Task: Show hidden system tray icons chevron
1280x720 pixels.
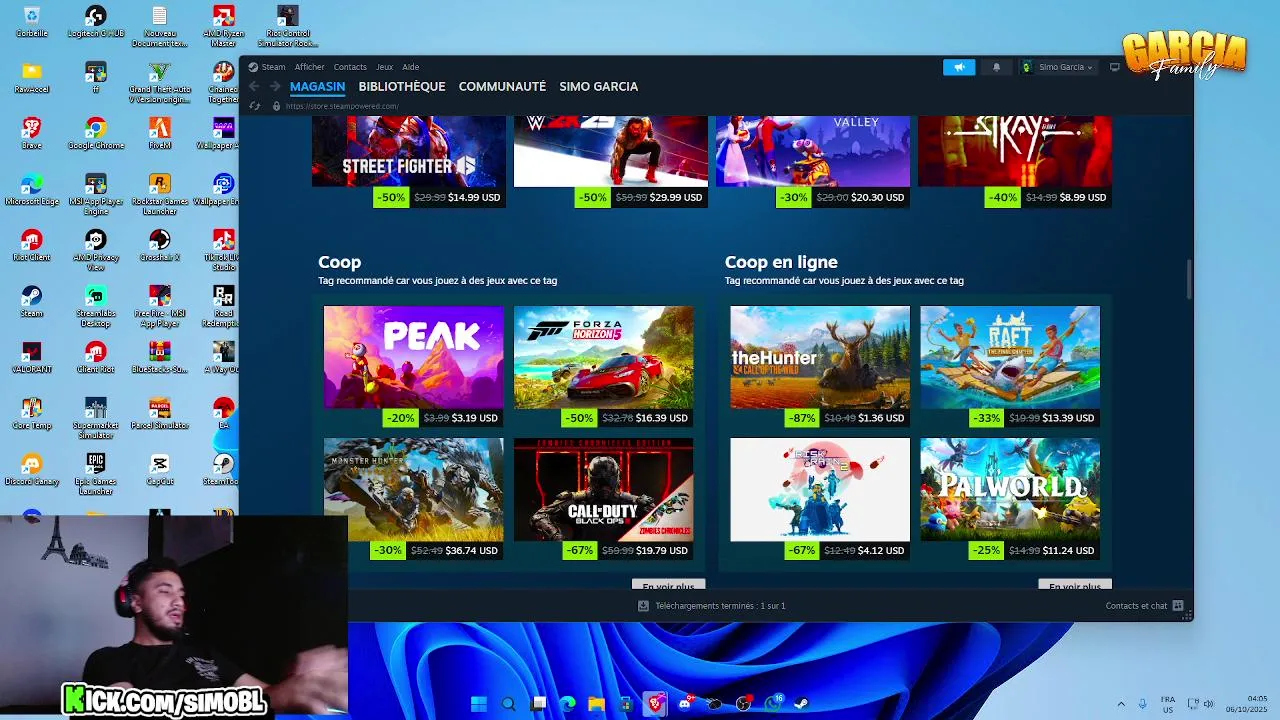Action: coord(1120,704)
